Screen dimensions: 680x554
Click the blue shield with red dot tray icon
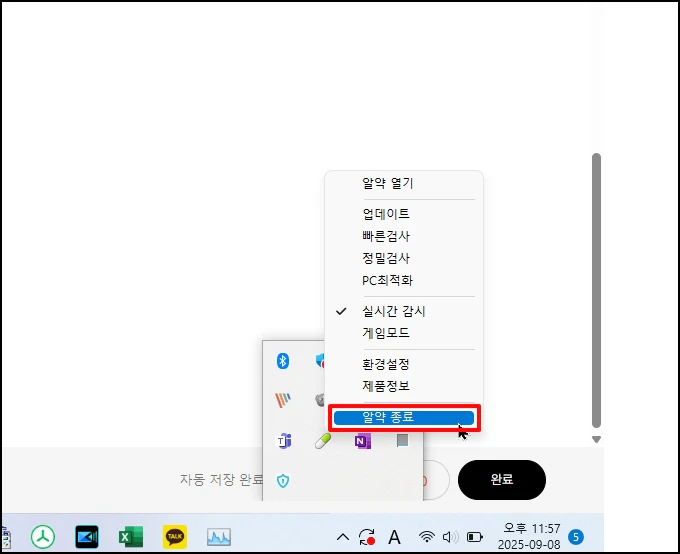[x=320, y=361]
